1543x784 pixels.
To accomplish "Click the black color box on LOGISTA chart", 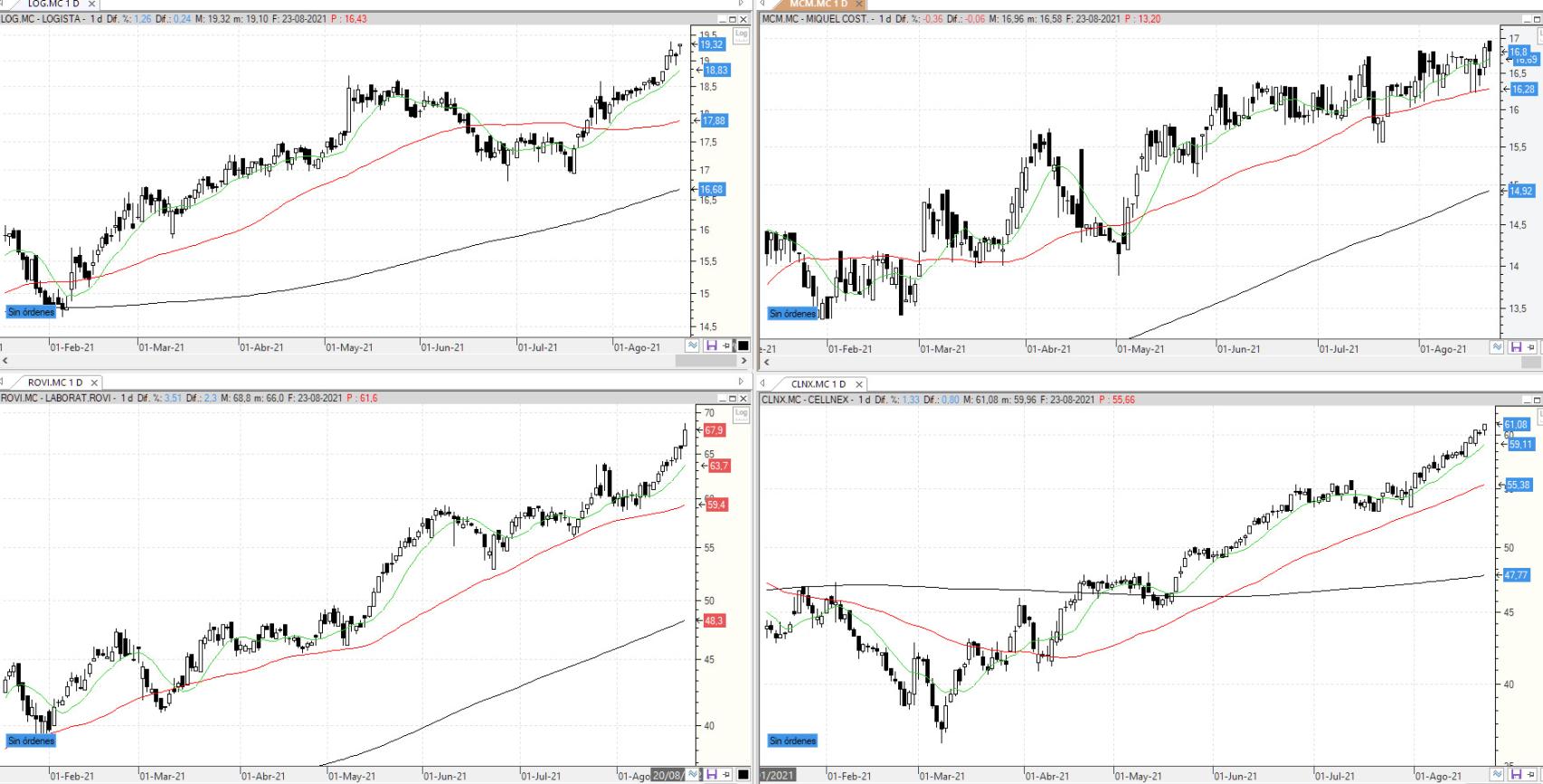I will [743, 345].
